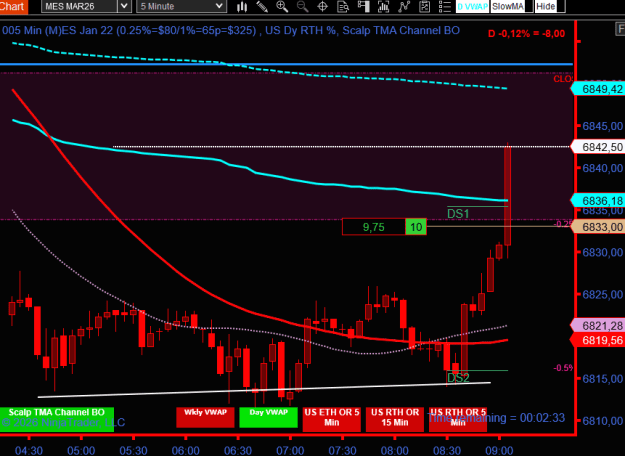This screenshot has height=456, width=625.
Task: Click the 6821,28 pink price marker
Action: click(599, 326)
